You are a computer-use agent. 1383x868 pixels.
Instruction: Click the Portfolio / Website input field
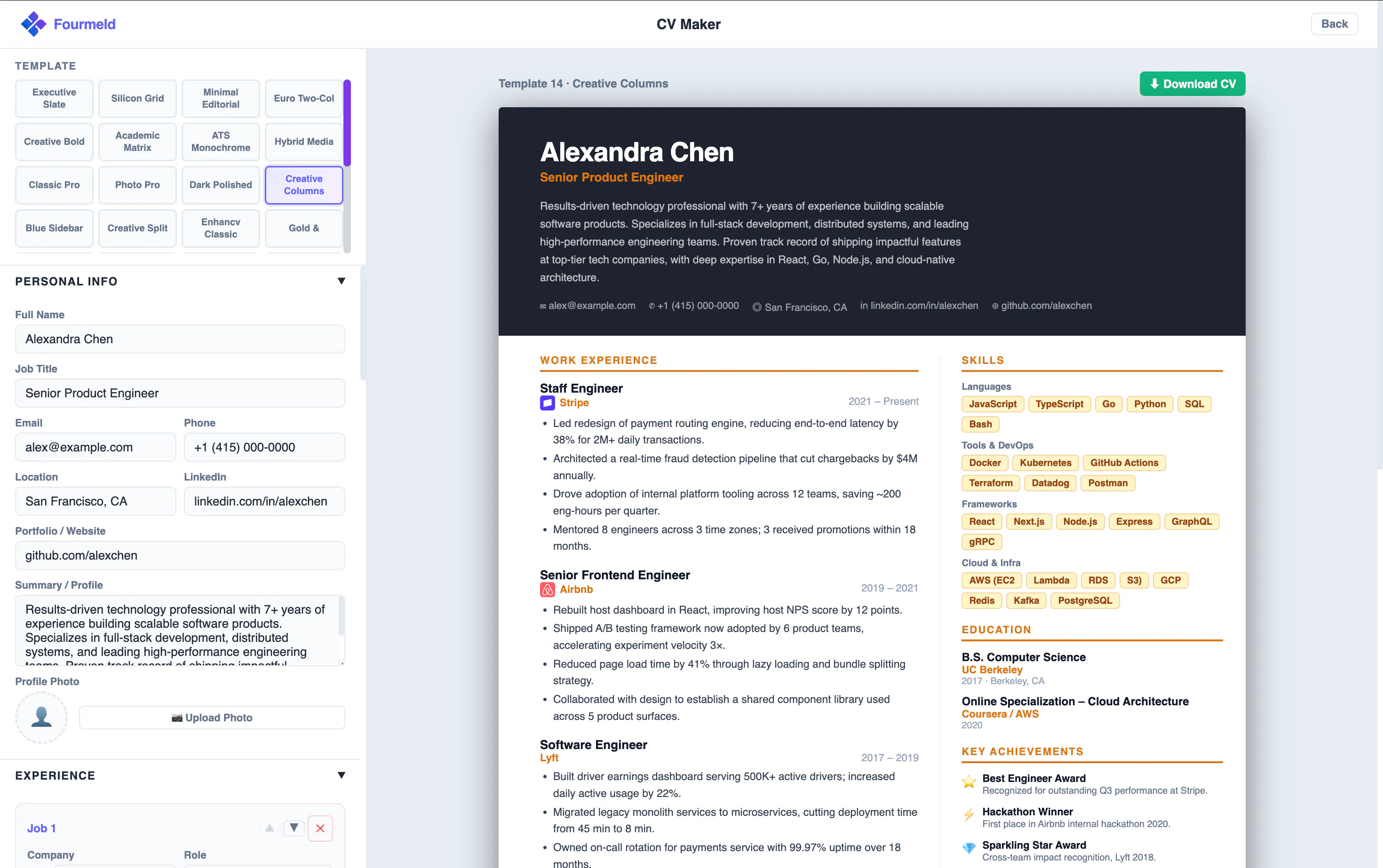(180, 556)
